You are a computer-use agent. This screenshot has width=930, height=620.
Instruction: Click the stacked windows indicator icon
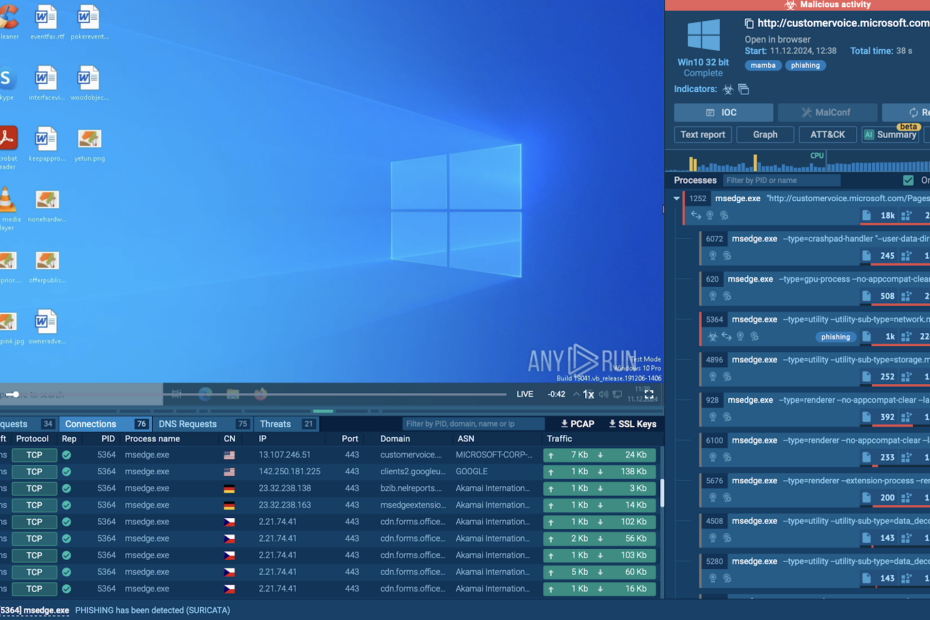click(743, 90)
